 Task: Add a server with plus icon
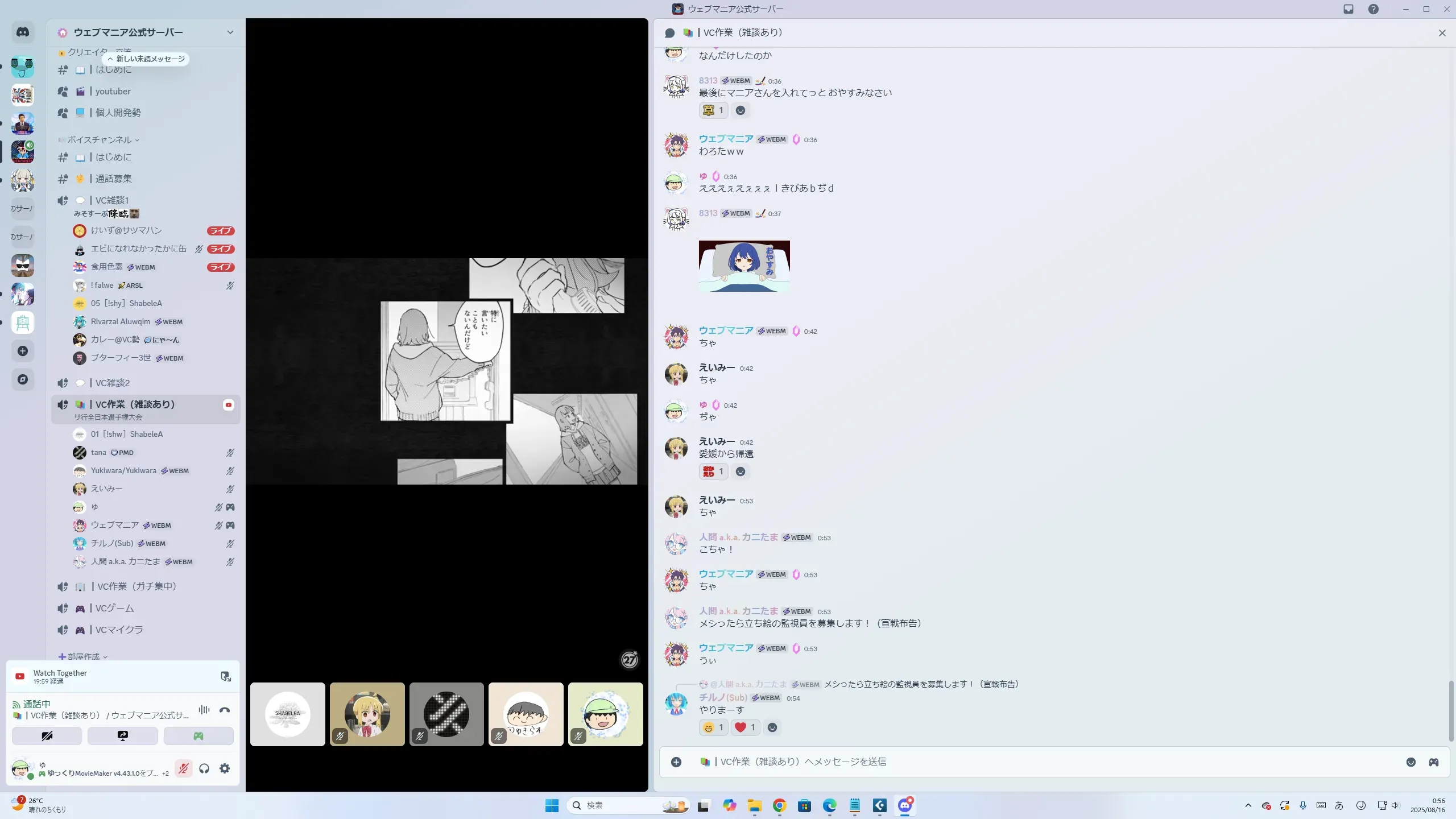tap(23, 351)
